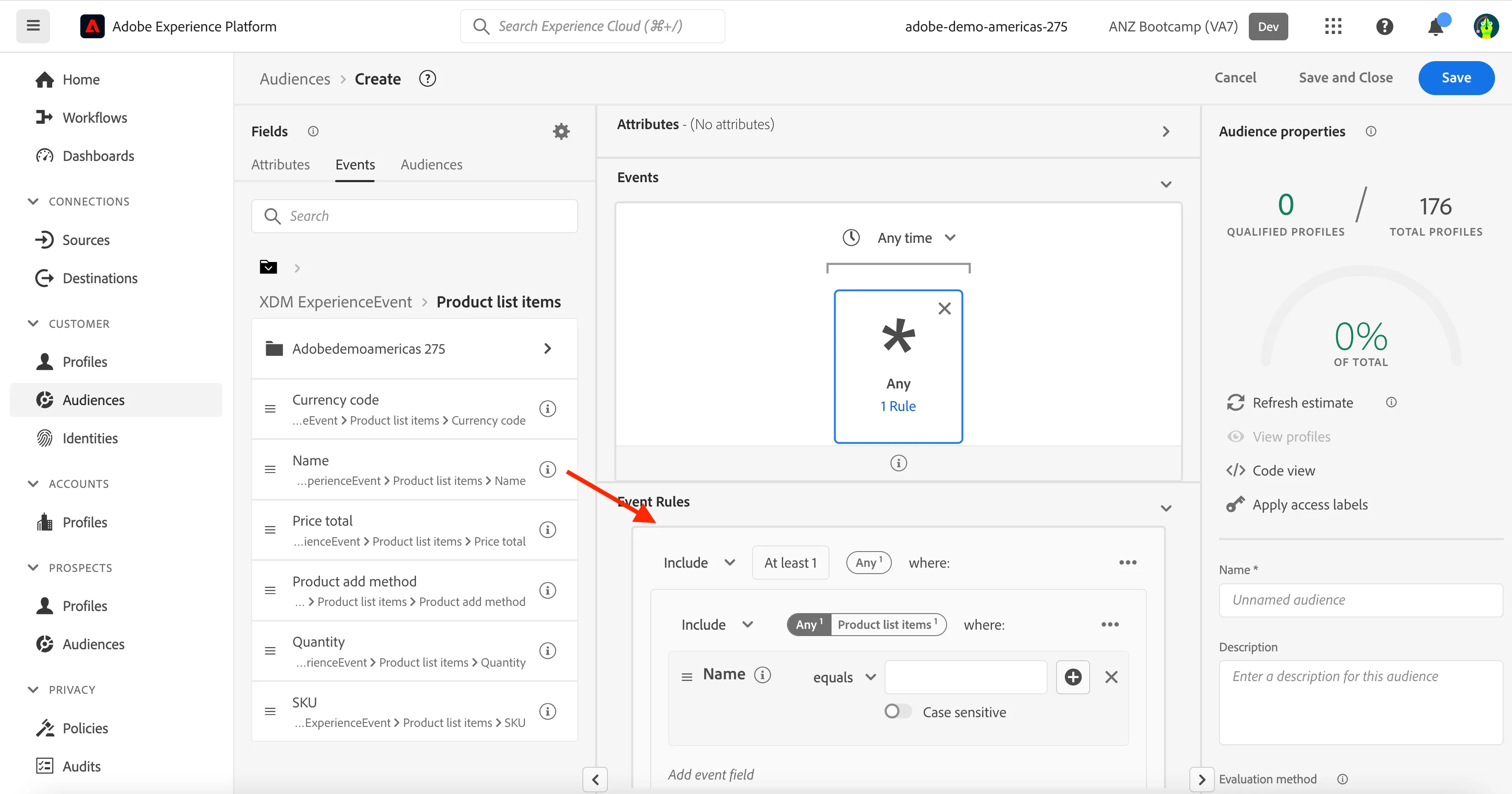Viewport: 1512px width, 794px height.
Task: Click the Refresh estimate icon
Action: pos(1236,403)
